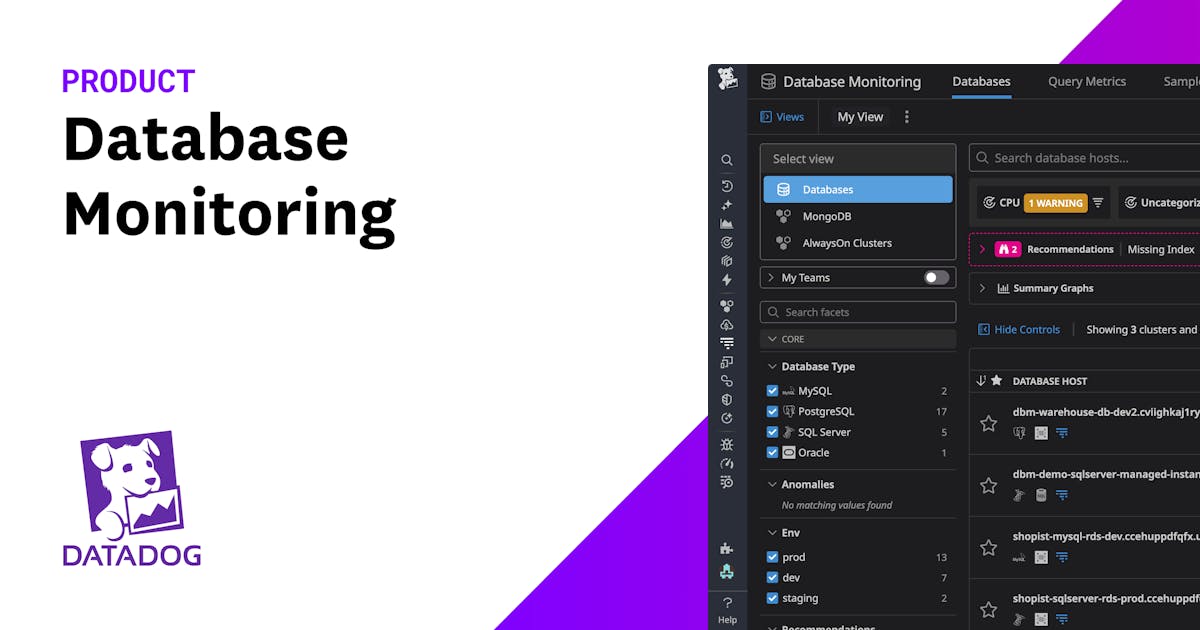Viewport: 1200px width, 630px height.
Task: Open the search magnifier in the left nav bar
Action: click(727, 160)
